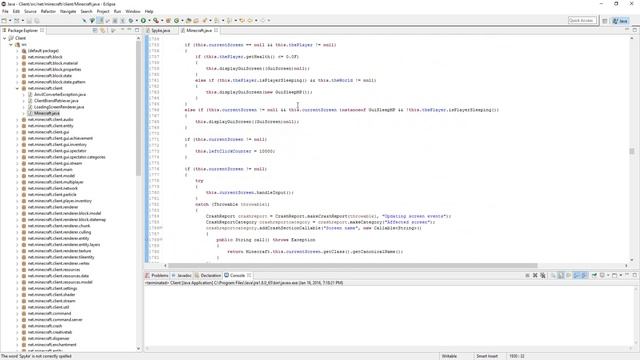The height and width of the screenshot is (360, 640).
Task: Click the External Tools run icon
Action: 156,20
